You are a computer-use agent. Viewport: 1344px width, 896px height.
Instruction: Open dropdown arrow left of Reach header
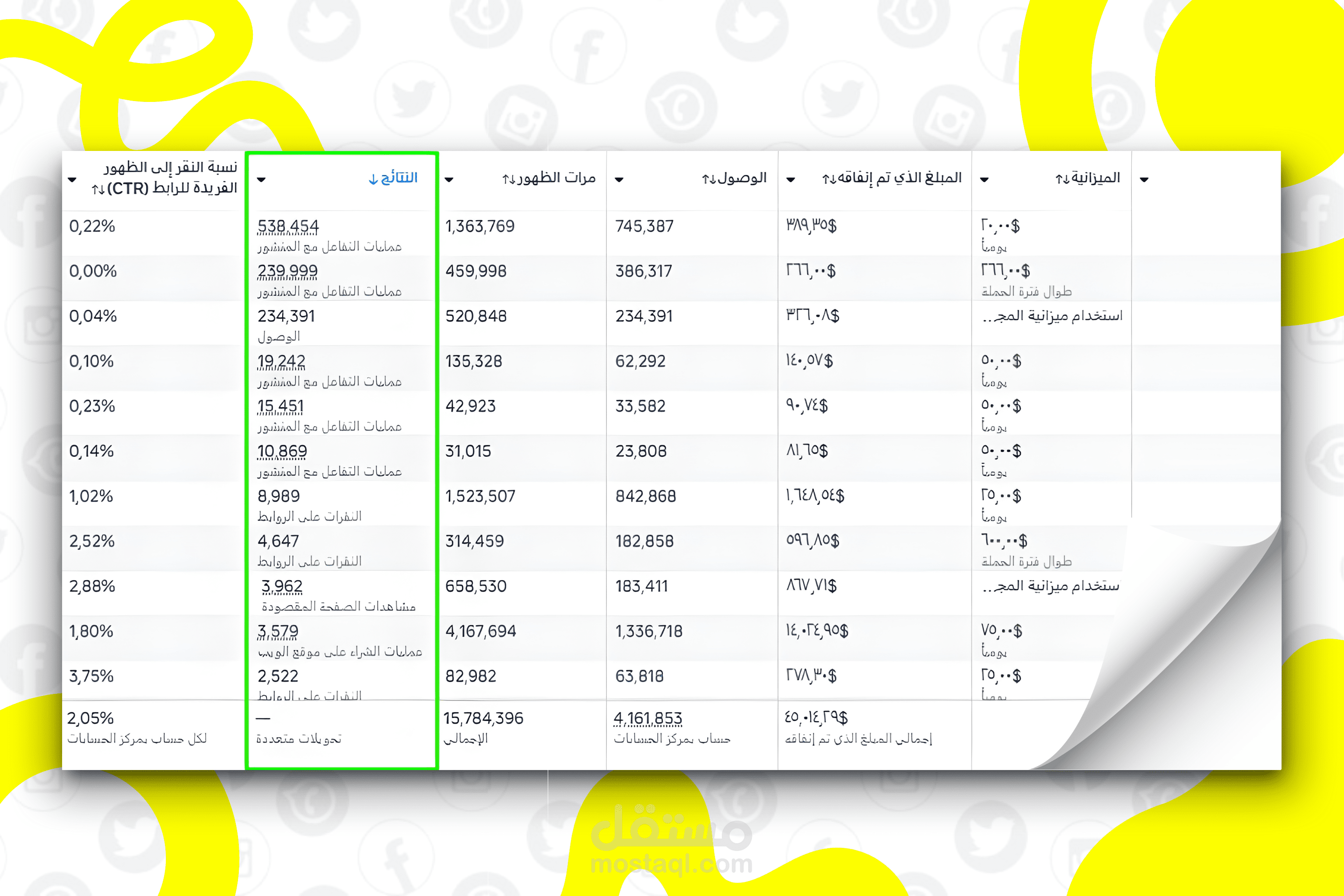pos(619,179)
